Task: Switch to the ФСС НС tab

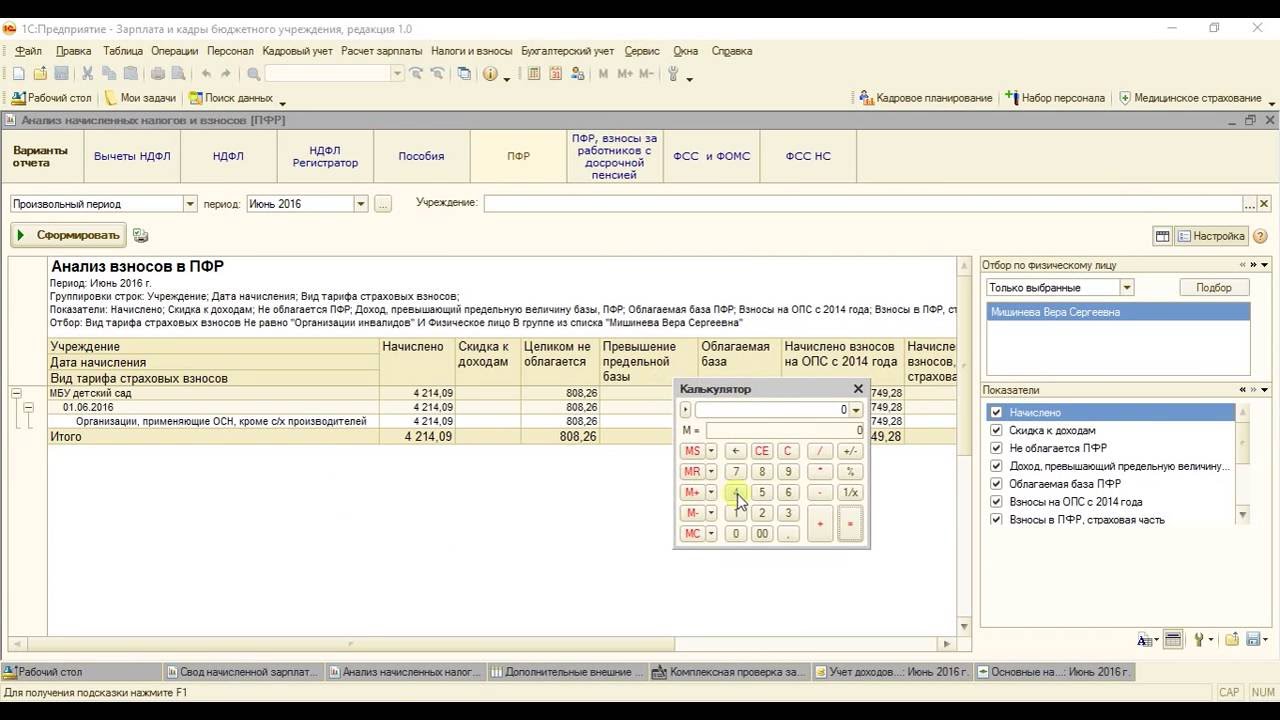Action: pyautogui.click(x=808, y=156)
